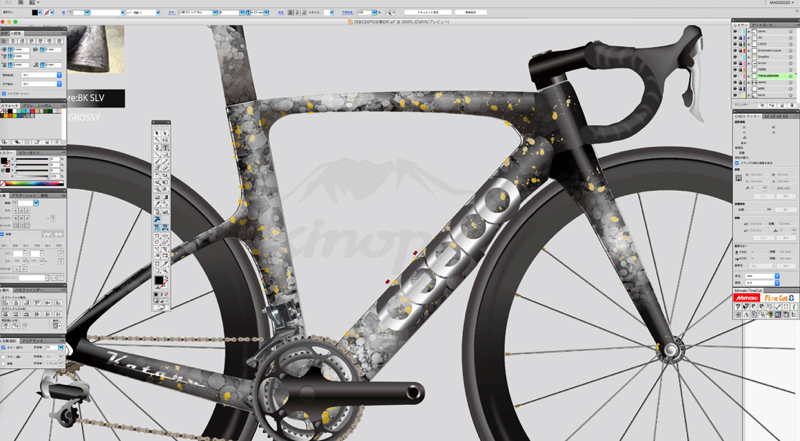Hide the green highlighted layer
Screen dimensions: 800x441
click(x=735, y=76)
